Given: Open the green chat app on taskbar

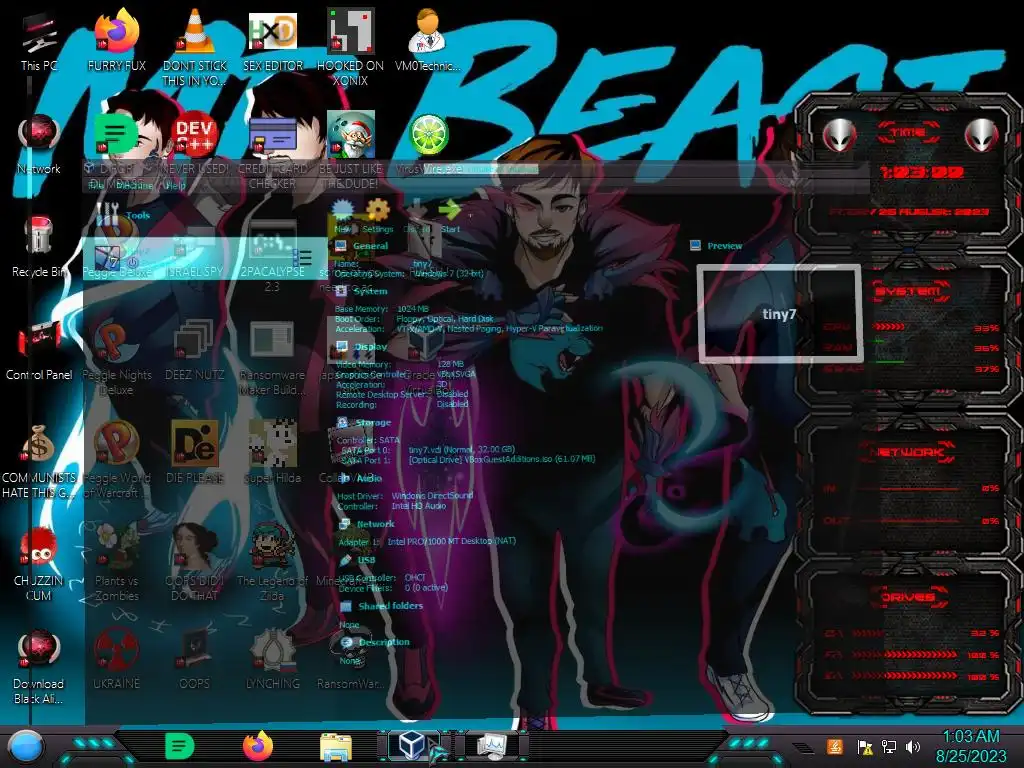Looking at the screenshot, I should point(180,746).
